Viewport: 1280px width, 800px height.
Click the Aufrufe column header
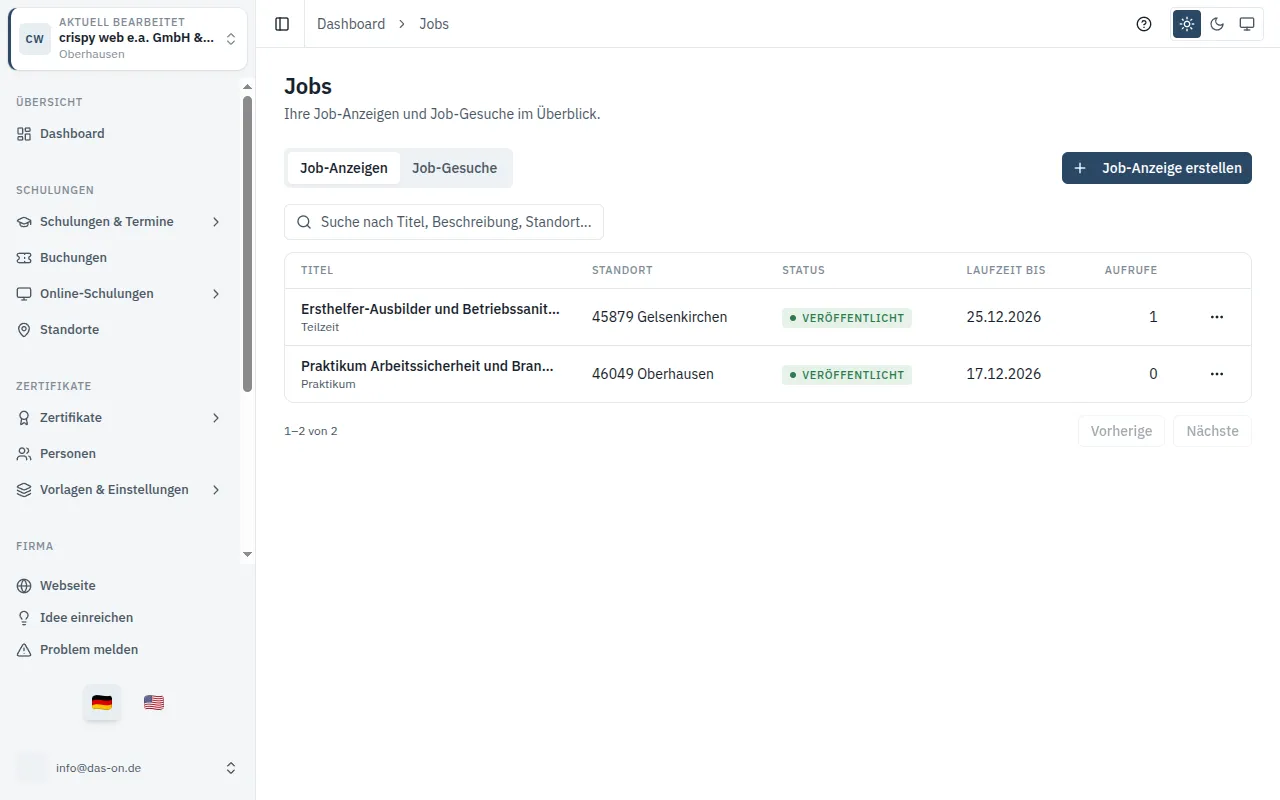coord(1131,271)
